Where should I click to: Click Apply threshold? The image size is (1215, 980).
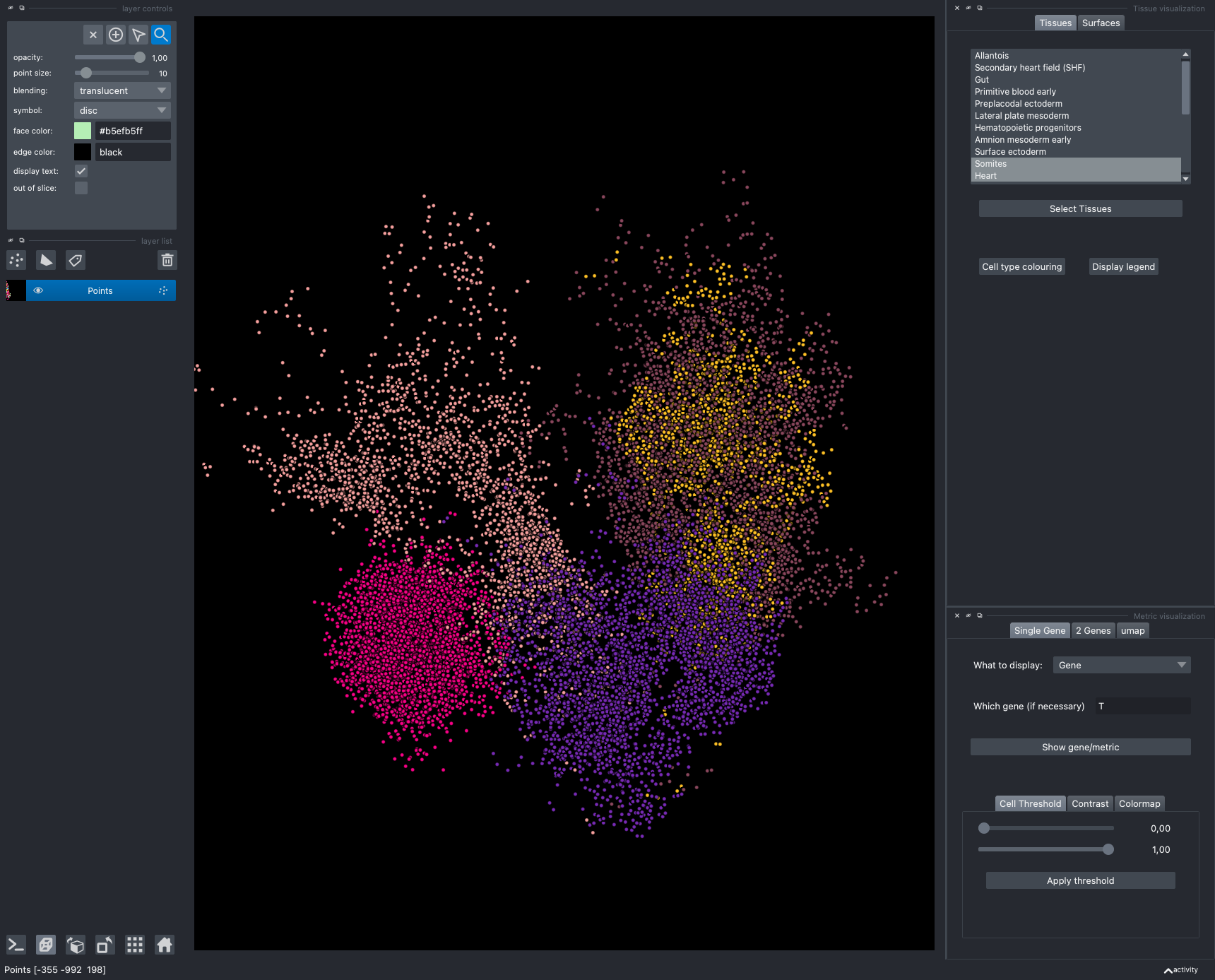tap(1079, 880)
